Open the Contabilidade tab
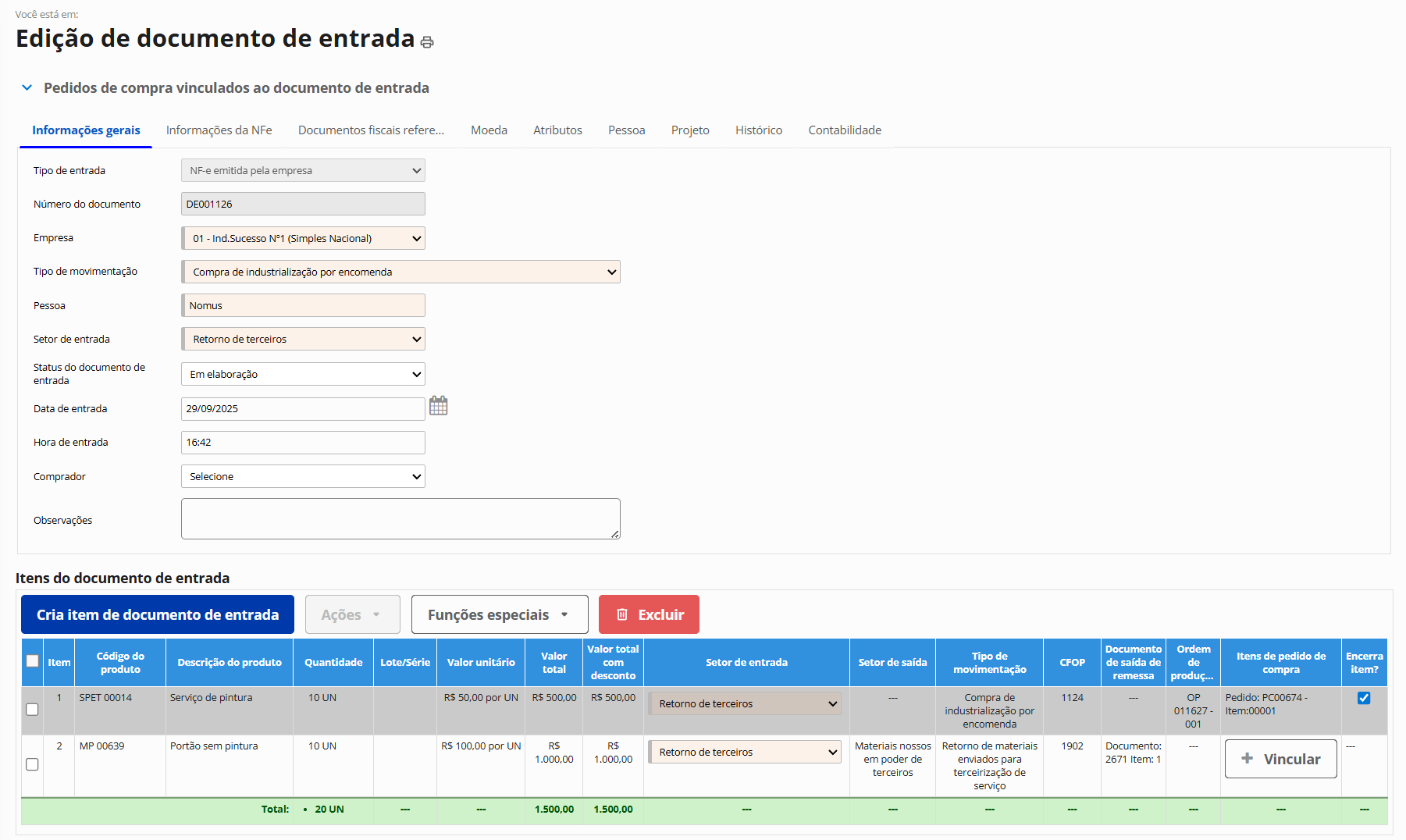Viewport: 1406px width, 840px height. pos(844,130)
